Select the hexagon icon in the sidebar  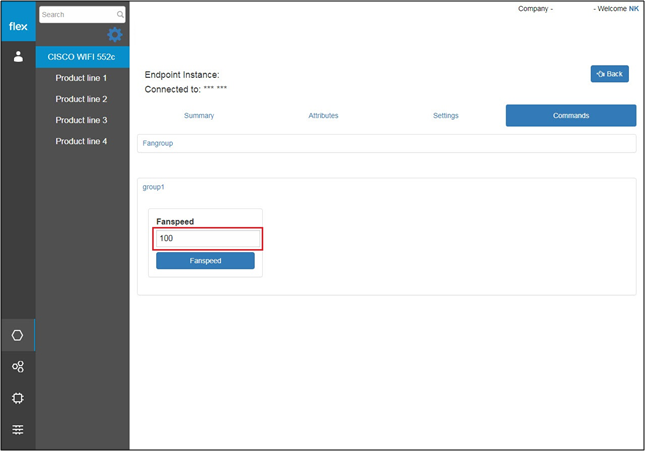[x=18, y=335]
